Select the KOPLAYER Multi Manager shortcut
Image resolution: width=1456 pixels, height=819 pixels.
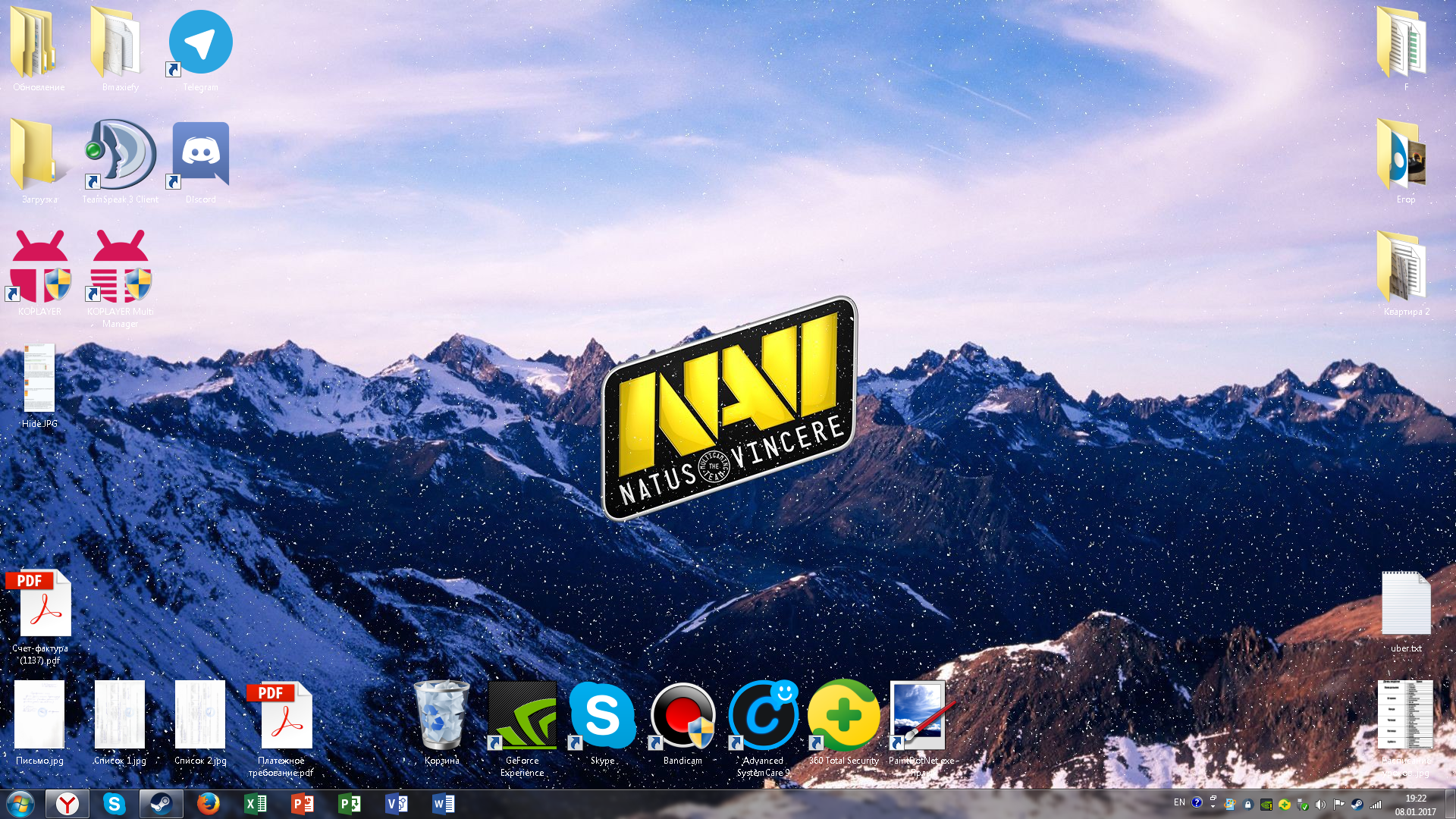click(120, 279)
